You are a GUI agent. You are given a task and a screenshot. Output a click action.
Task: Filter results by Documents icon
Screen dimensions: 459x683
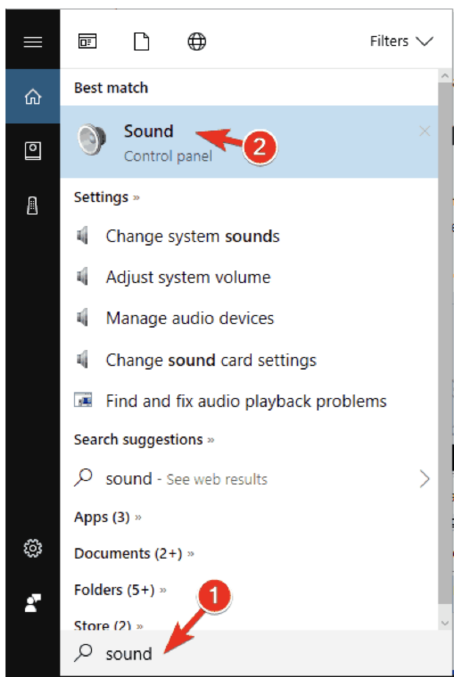[142, 42]
